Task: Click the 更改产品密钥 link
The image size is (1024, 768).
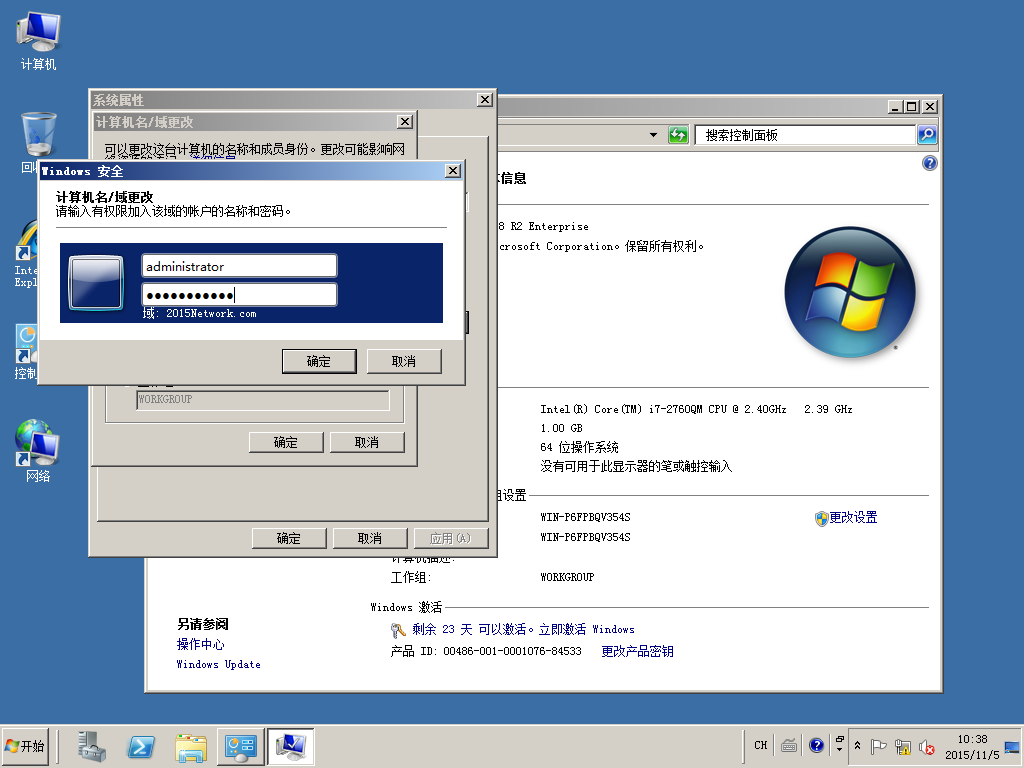Action: click(637, 651)
